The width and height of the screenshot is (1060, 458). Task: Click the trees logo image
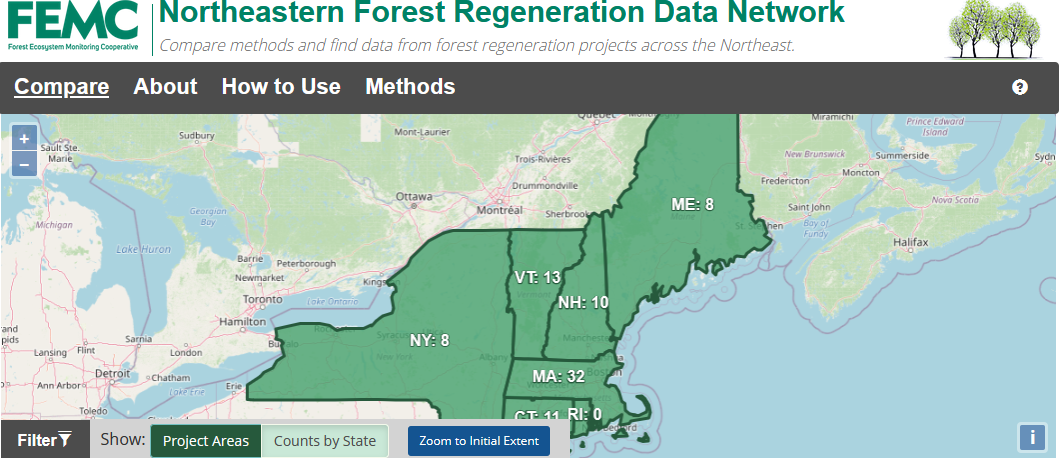click(x=996, y=30)
